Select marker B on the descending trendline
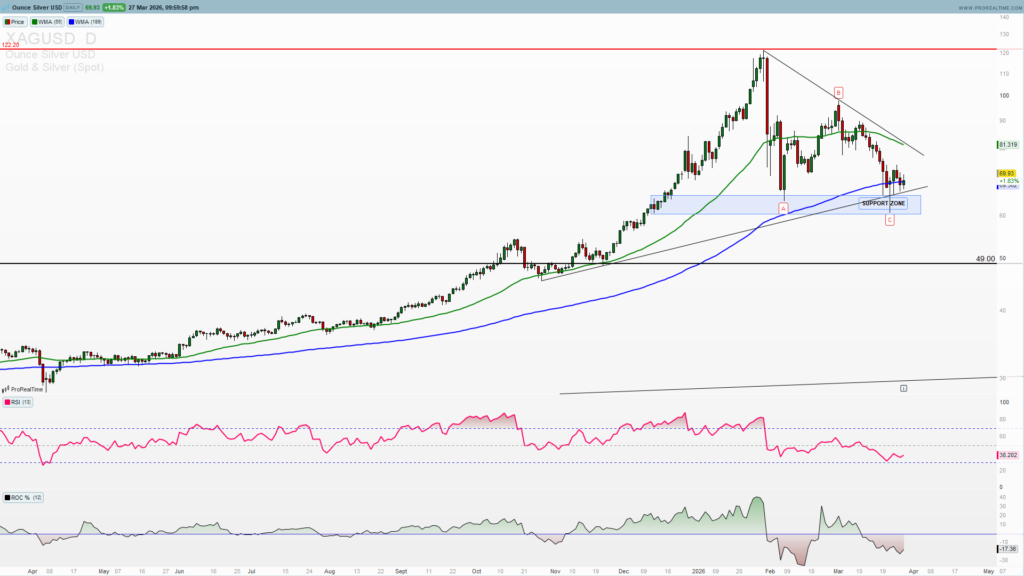 pos(839,92)
